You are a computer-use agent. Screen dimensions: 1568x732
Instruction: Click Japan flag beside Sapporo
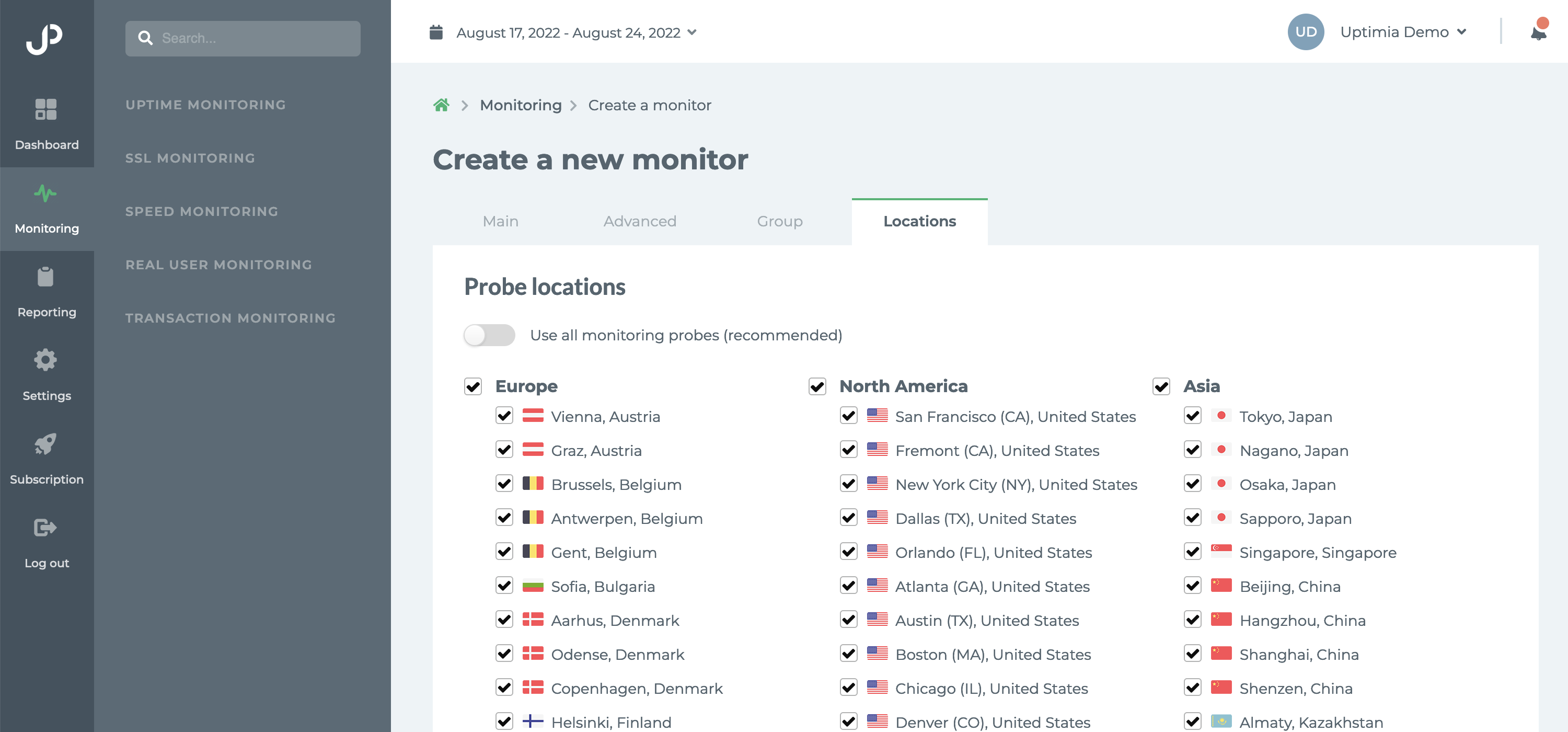coord(1221,518)
